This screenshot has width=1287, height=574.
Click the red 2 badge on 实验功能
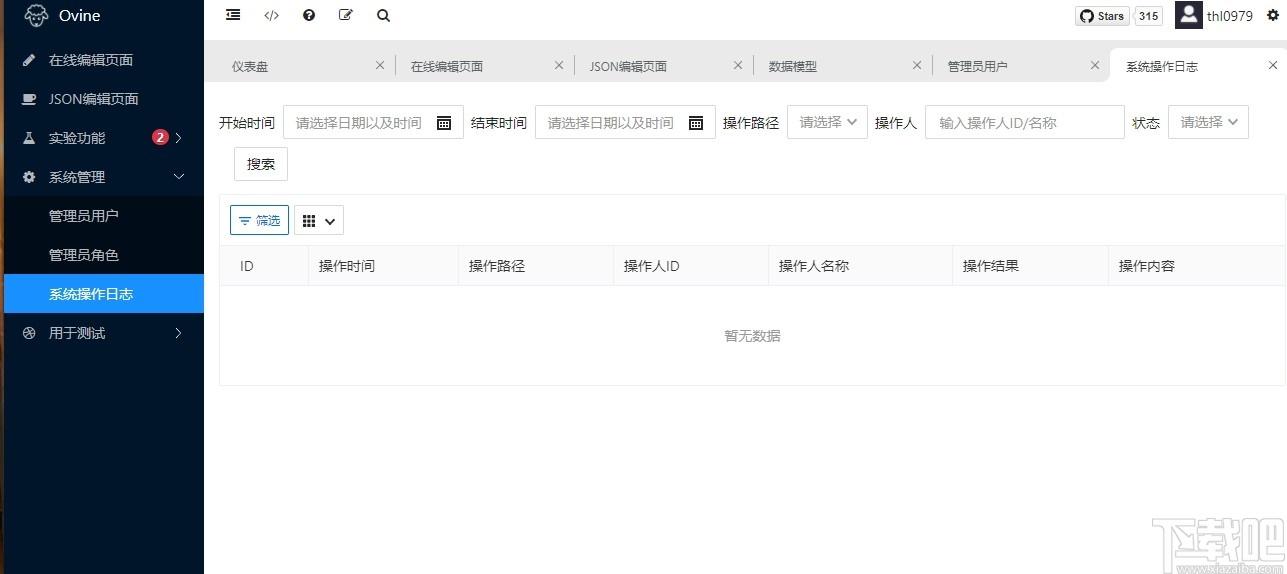160,137
